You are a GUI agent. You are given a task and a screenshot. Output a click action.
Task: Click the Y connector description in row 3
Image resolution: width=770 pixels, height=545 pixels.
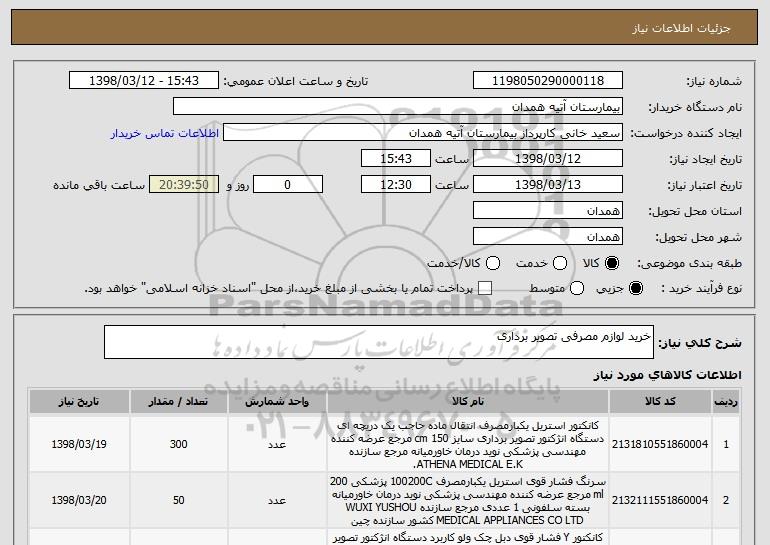pyautogui.click(x=468, y=538)
